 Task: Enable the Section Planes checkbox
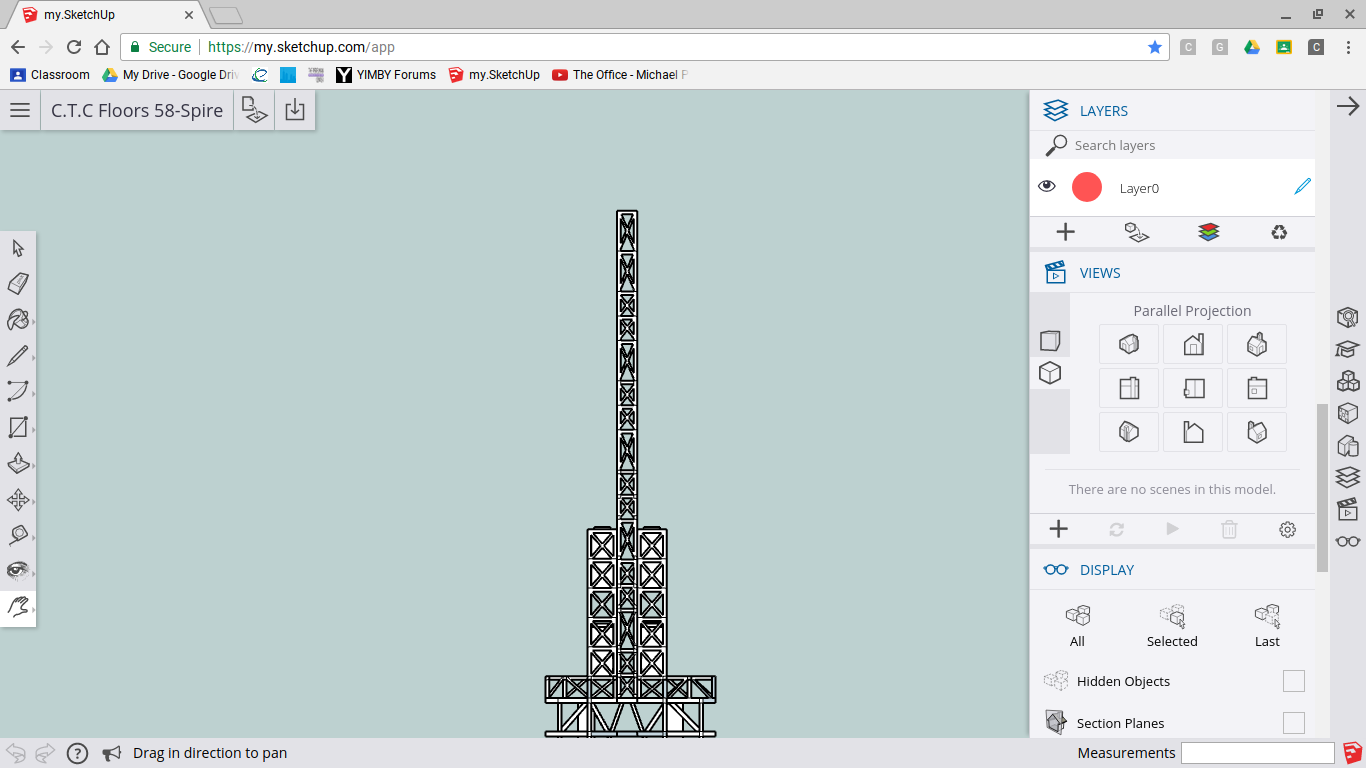[1293, 723]
